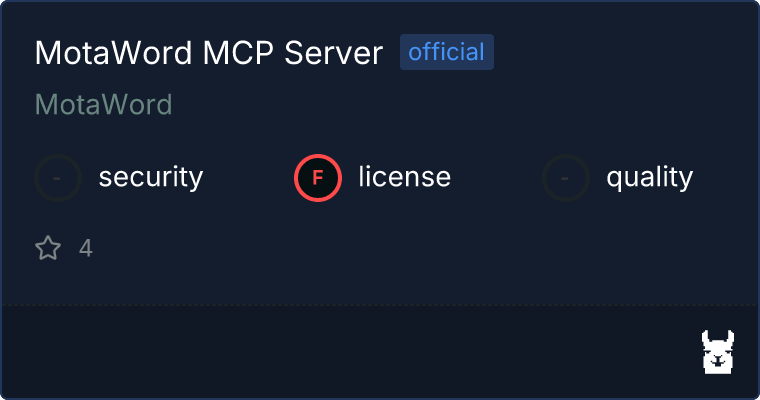Click the dash inside the security circle
The image size is (760, 400).
tap(57, 178)
